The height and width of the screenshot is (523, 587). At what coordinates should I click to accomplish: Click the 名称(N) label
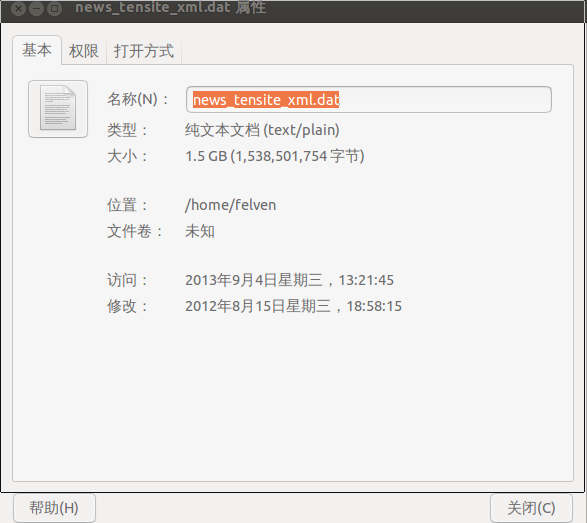(x=138, y=100)
